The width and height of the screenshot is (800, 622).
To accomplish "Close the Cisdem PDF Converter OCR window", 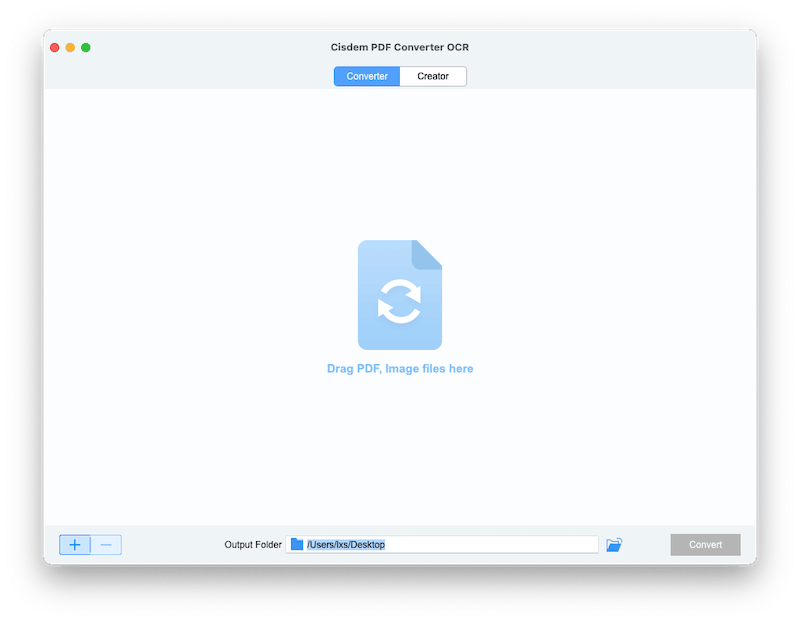I will coord(55,47).
